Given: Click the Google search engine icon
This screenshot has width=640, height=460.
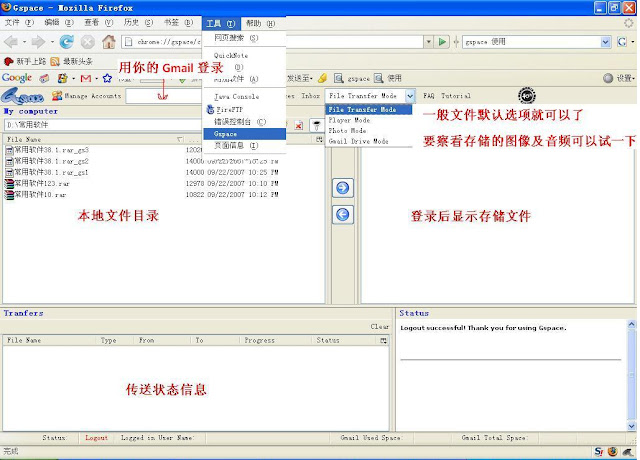Looking at the screenshot, I should [x=622, y=42].
